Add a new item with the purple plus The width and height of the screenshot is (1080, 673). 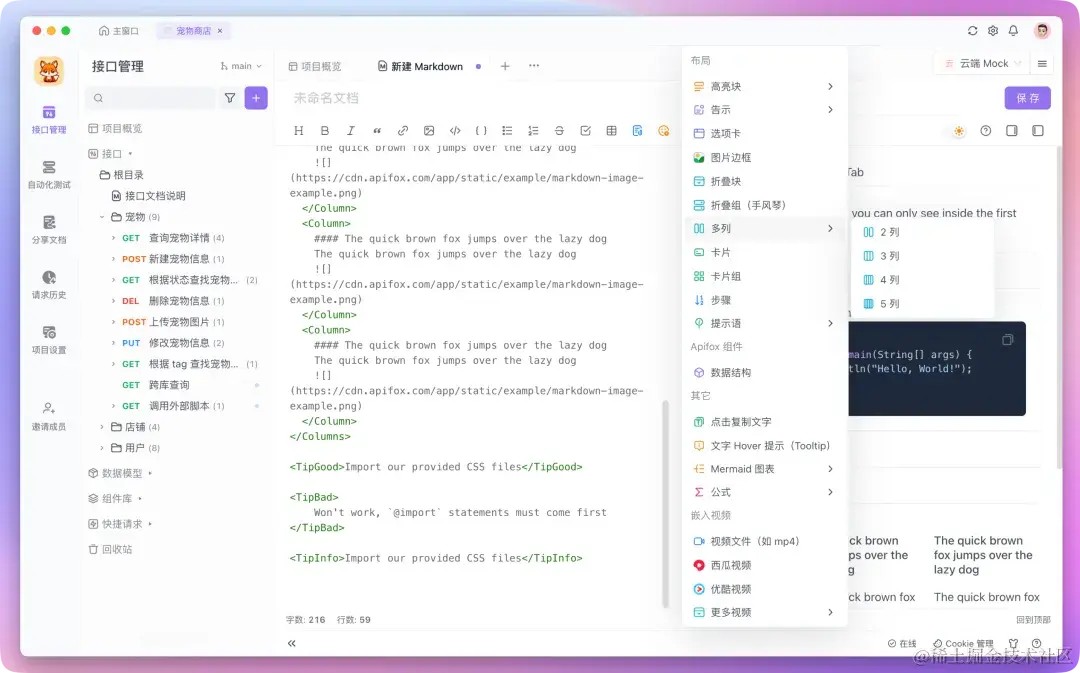[256, 98]
